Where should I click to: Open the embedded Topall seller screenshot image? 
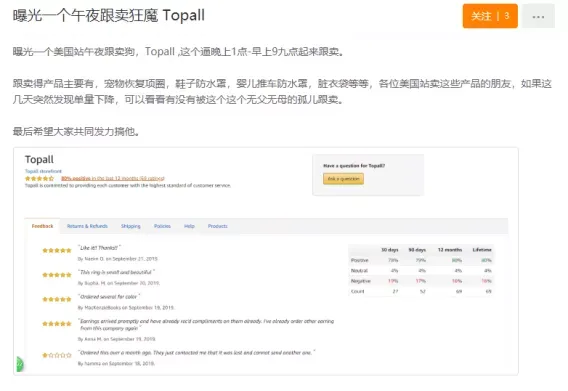tap(266, 261)
